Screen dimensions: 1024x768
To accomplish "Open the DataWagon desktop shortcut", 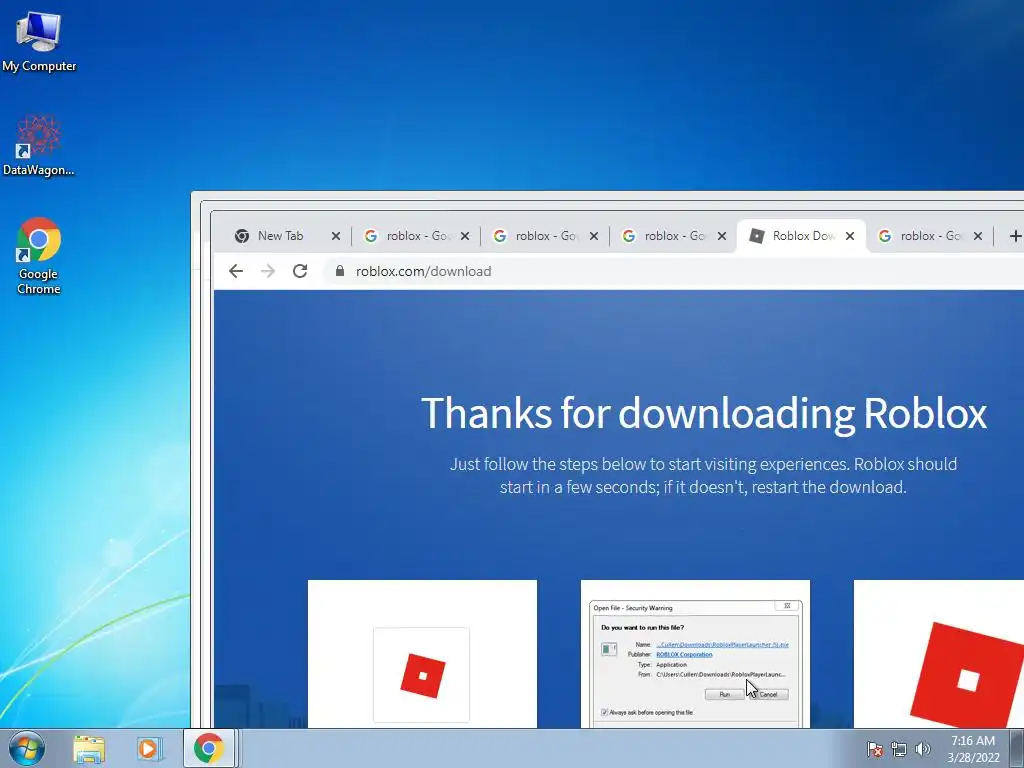I will click(x=39, y=145).
